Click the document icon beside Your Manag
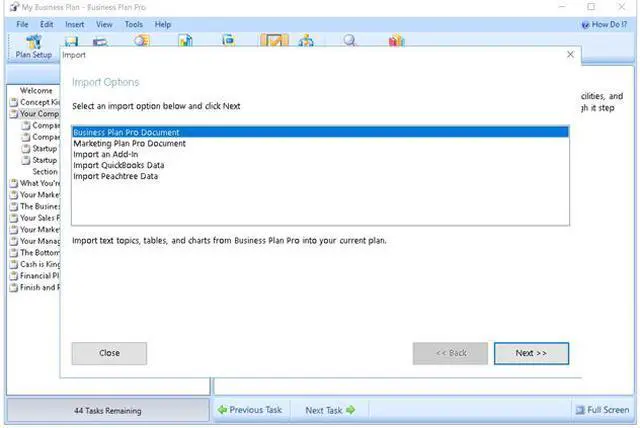 click(x=14, y=241)
